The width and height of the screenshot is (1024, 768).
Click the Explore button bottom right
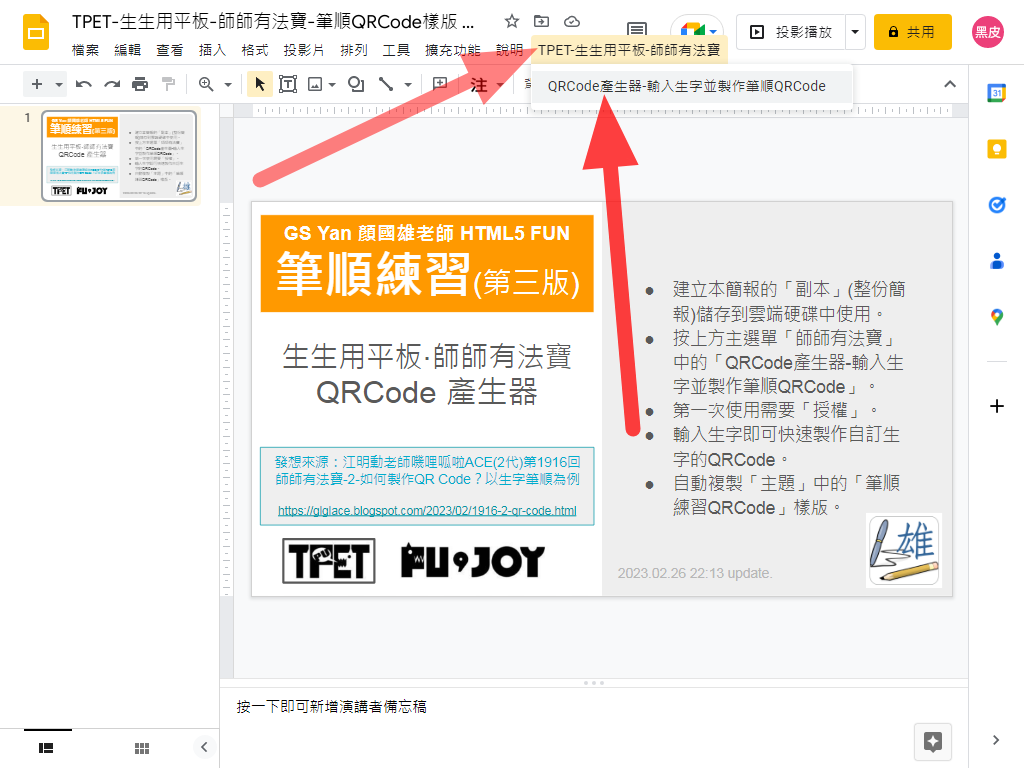pos(933,742)
